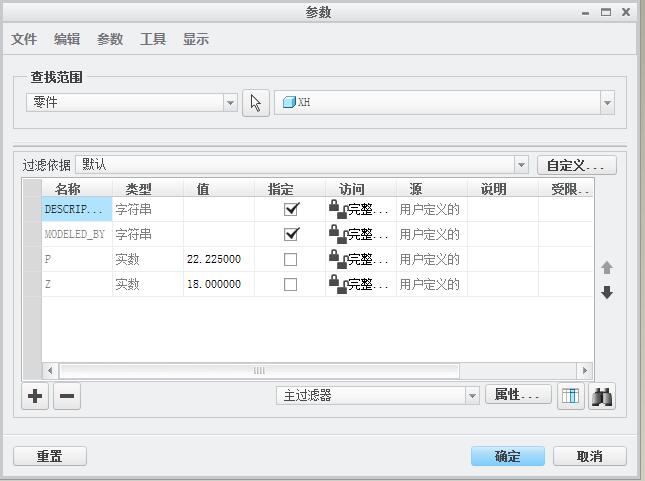Click value cell 18.000000
This screenshot has width=645, height=481.
click(219, 284)
